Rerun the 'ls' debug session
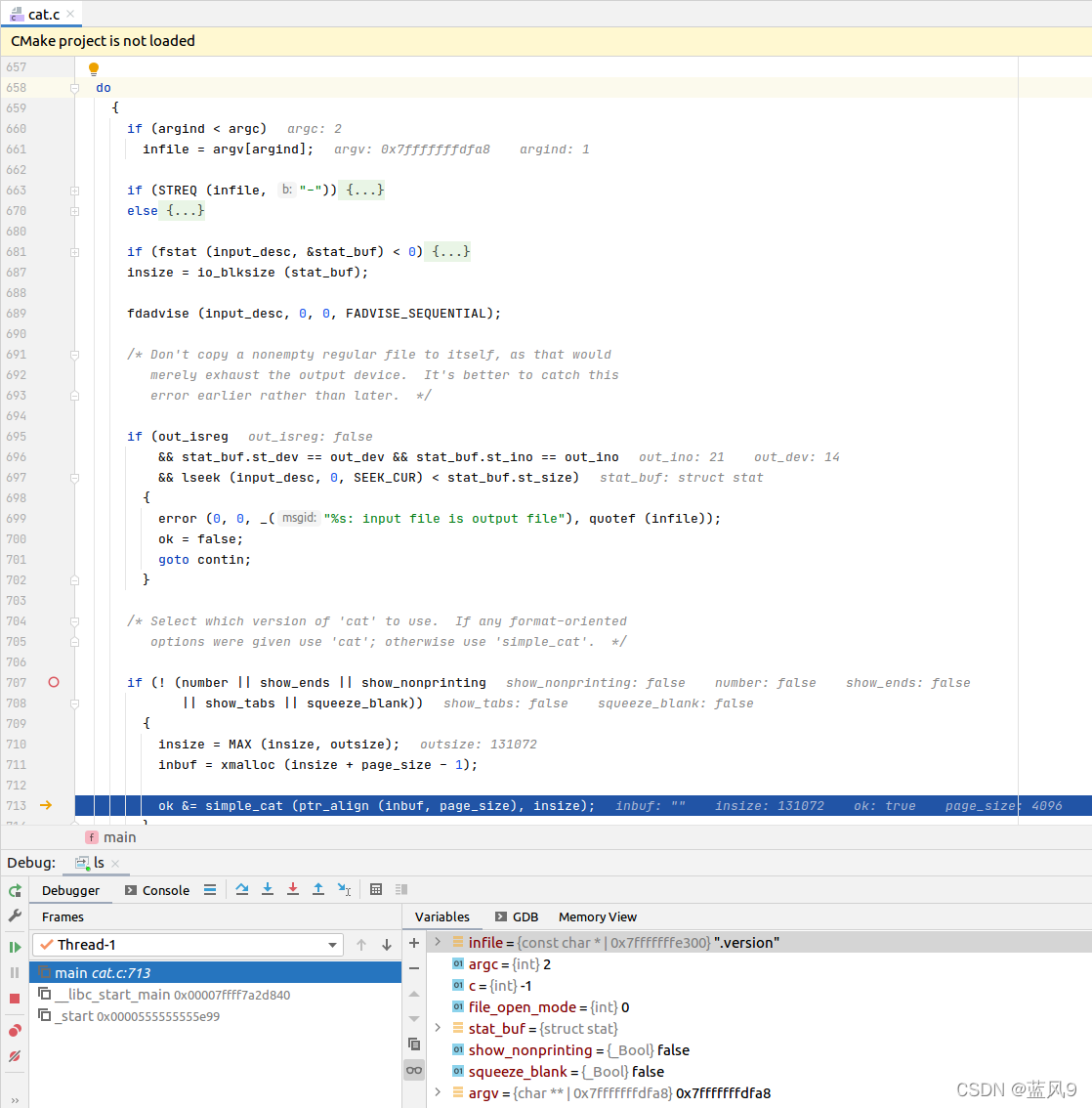This screenshot has width=1092, height=1108. [15, 890]
